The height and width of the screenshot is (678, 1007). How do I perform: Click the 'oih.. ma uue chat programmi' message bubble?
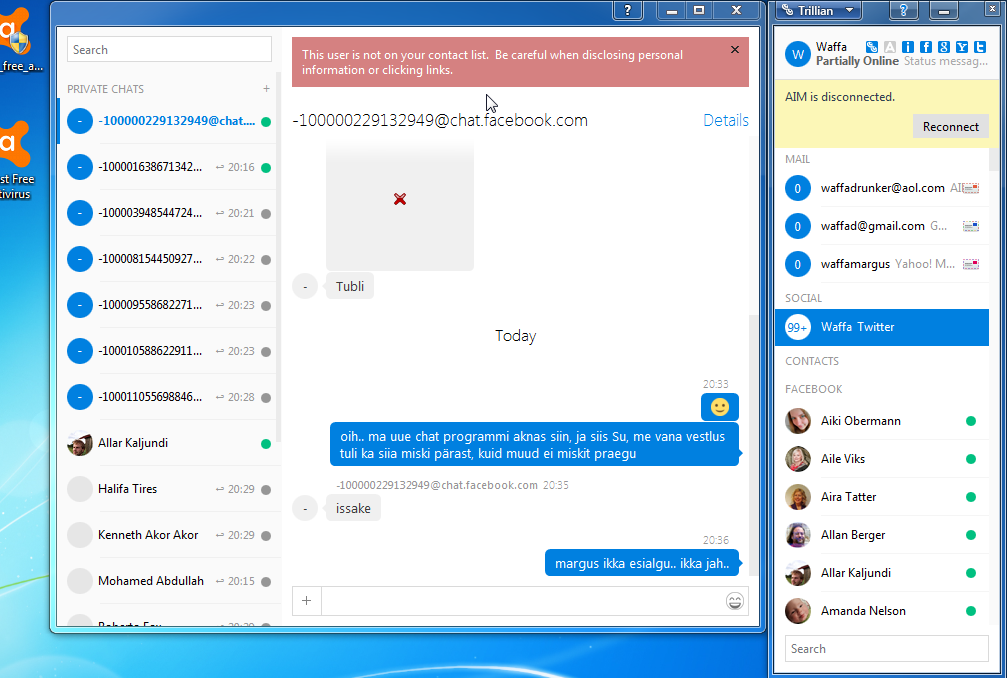click(534, 444)
